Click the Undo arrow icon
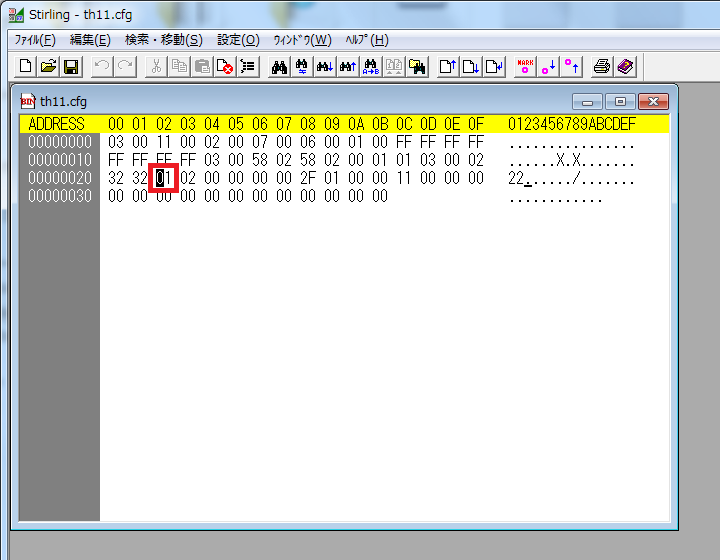The image size is (720, 560). click(x=102, y=67)
